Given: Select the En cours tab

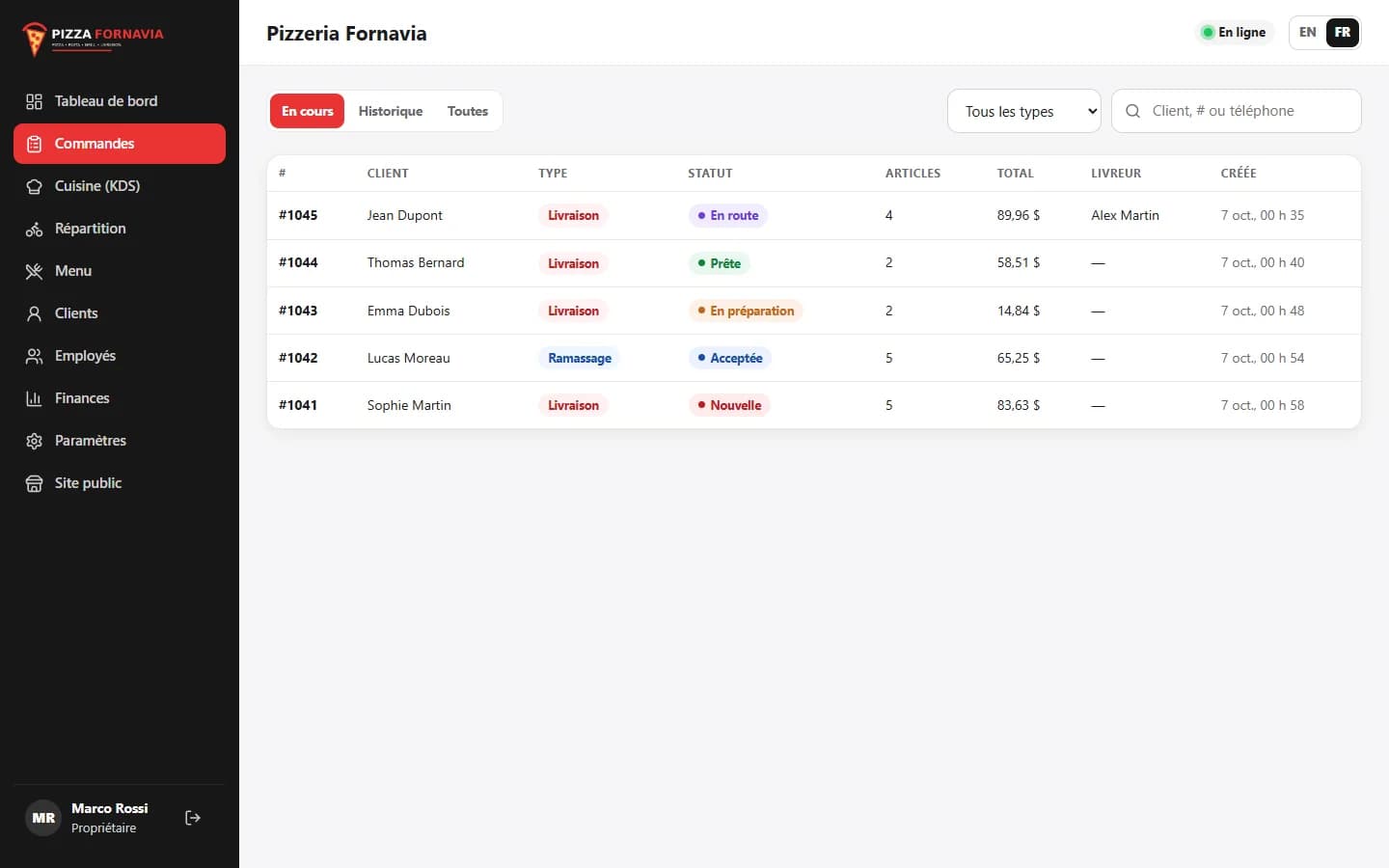Looking at the screenshot, I should coord(307,111).
